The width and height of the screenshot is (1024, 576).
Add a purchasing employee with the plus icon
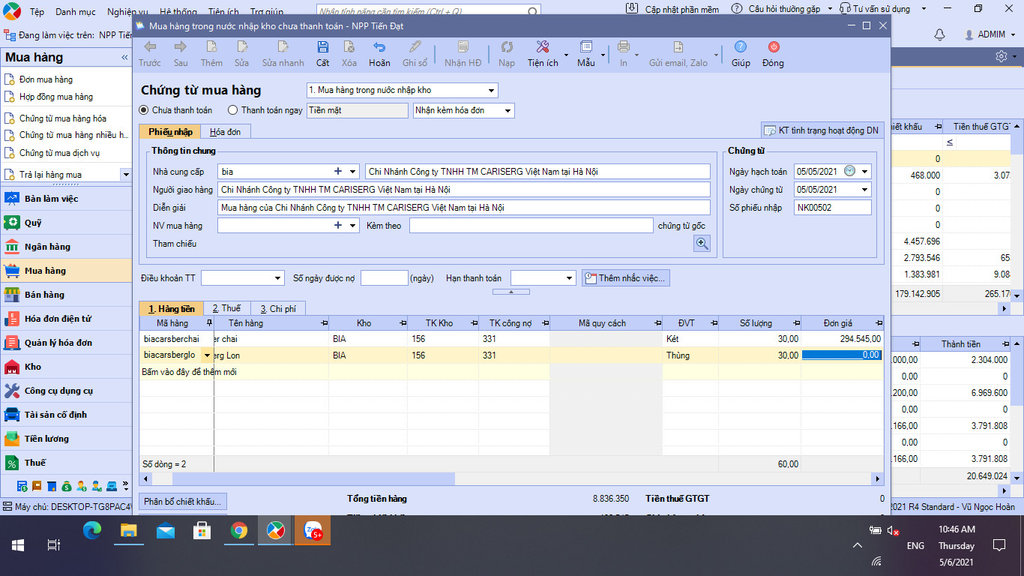click(338, 225)
